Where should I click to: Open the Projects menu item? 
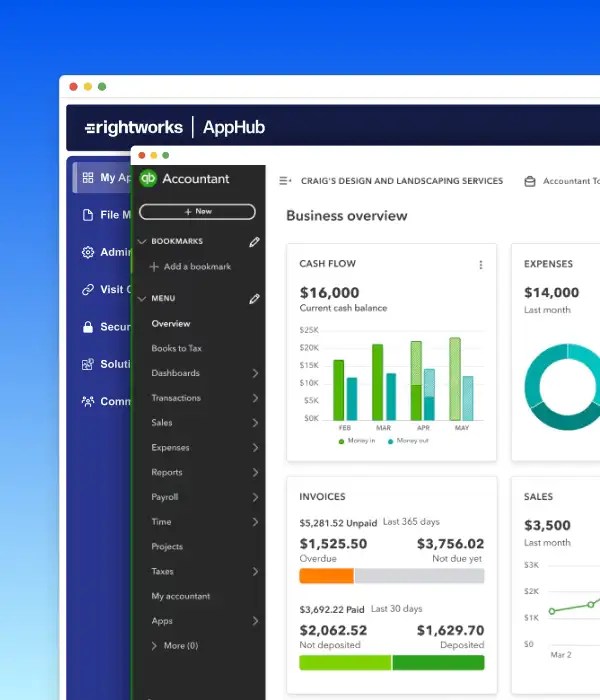167,546
